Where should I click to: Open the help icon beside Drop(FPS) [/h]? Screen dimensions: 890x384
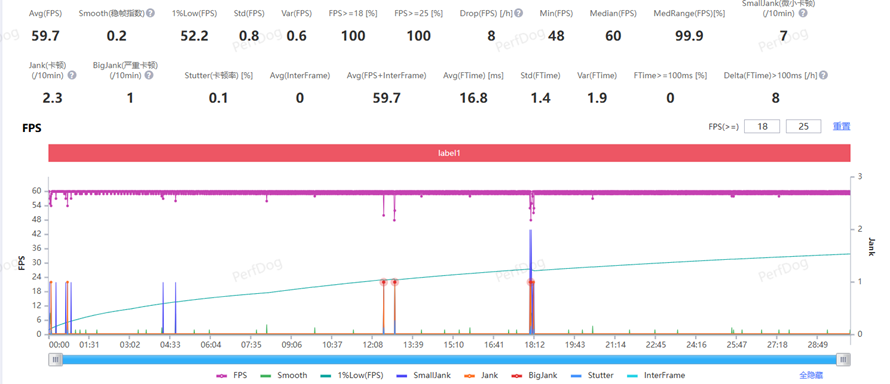(x=518, y=13)
